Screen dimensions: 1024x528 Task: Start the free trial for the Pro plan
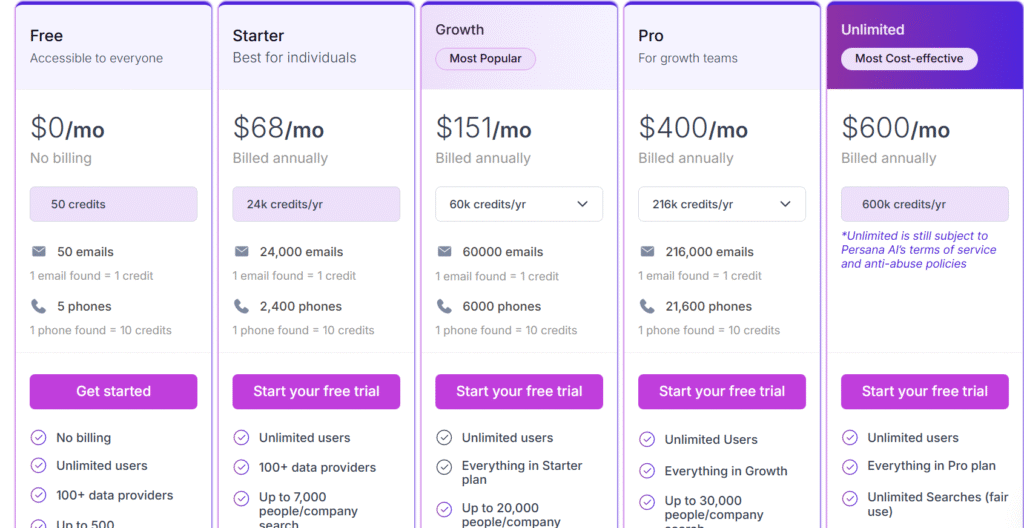click(722, 391)
